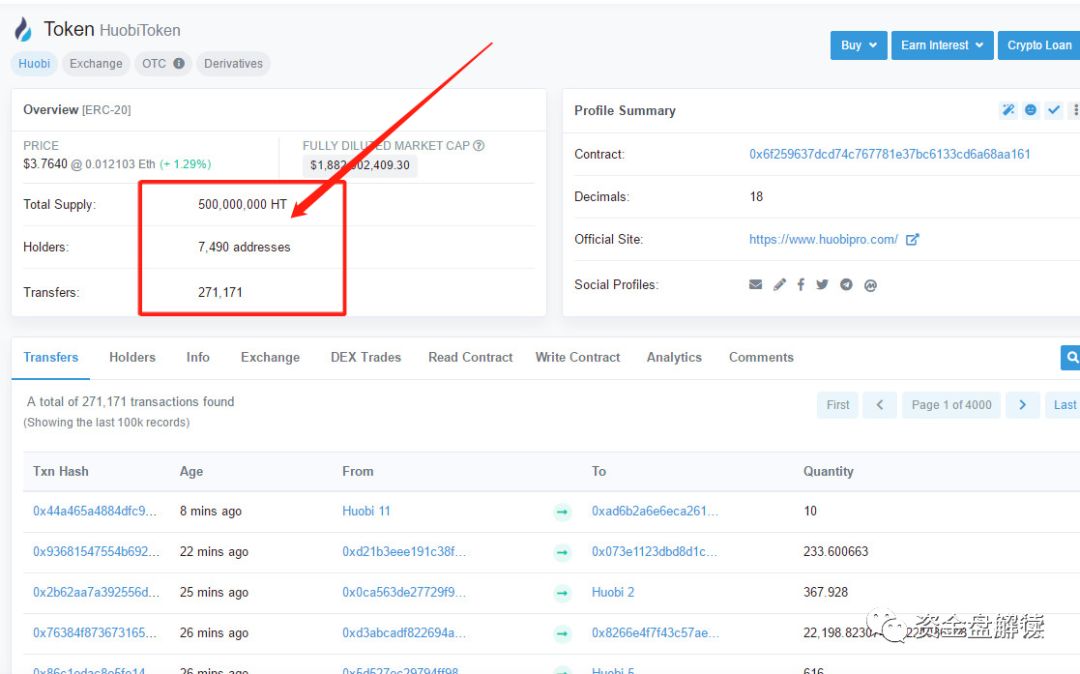This screenshot has height=674, width=1080.
Task: Open the huobipro.com official site link
Action: [x=823, y=240]
